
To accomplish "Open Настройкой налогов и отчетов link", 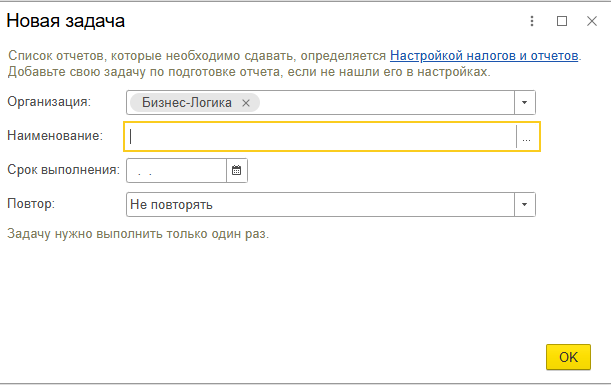I will [x=484, y=56].
